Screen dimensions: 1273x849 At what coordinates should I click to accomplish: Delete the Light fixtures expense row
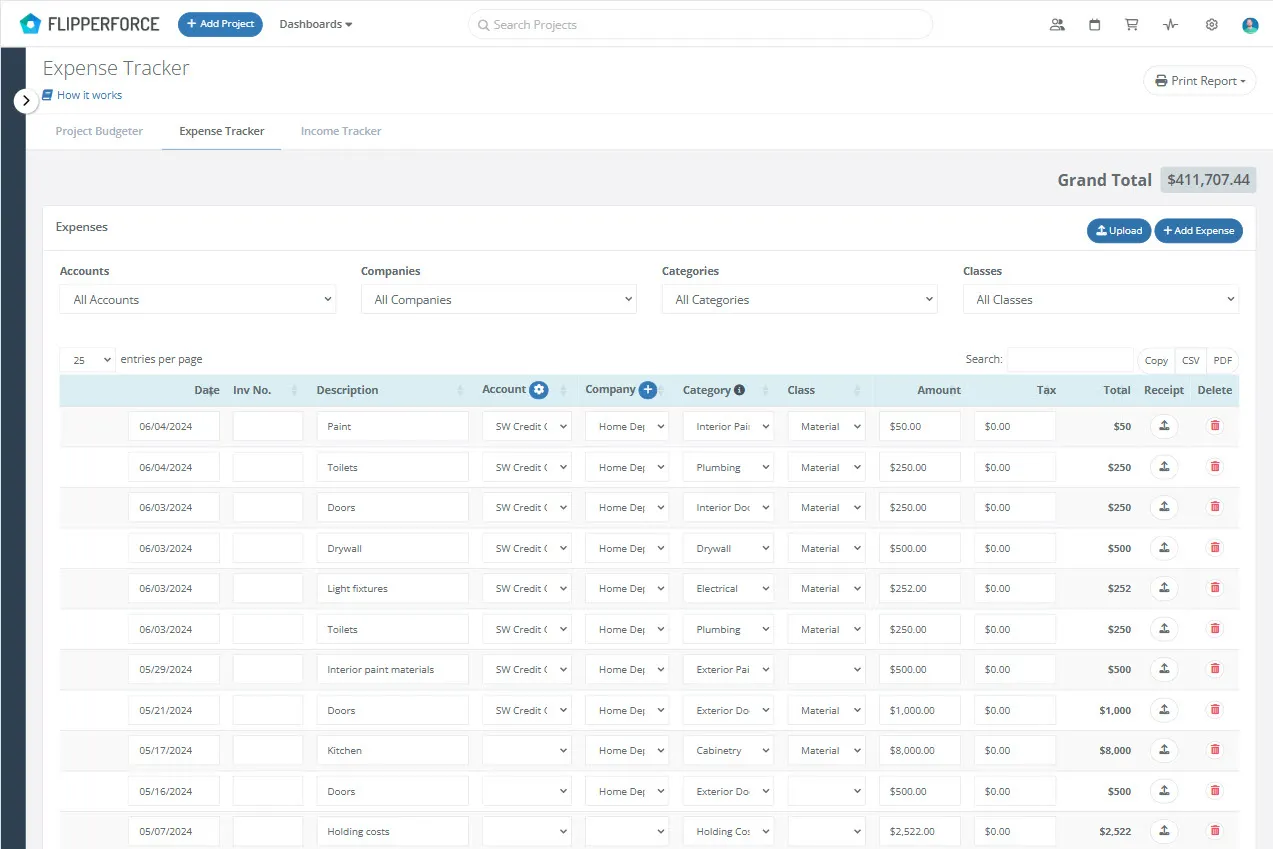(1215, 588)
